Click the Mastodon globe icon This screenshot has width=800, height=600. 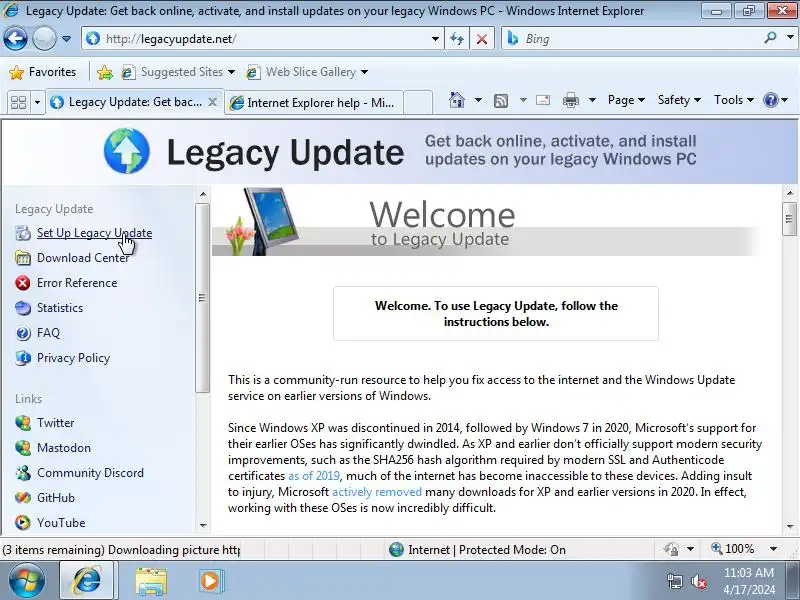23,448
